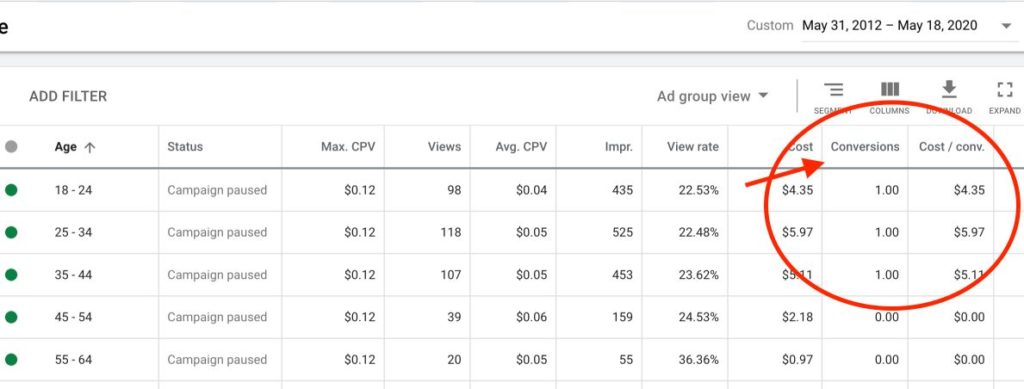The height and width of the screenshot is (389, 1024).
Task: Toggle status dot for 35 - 44 row
Action: [11, 275]
